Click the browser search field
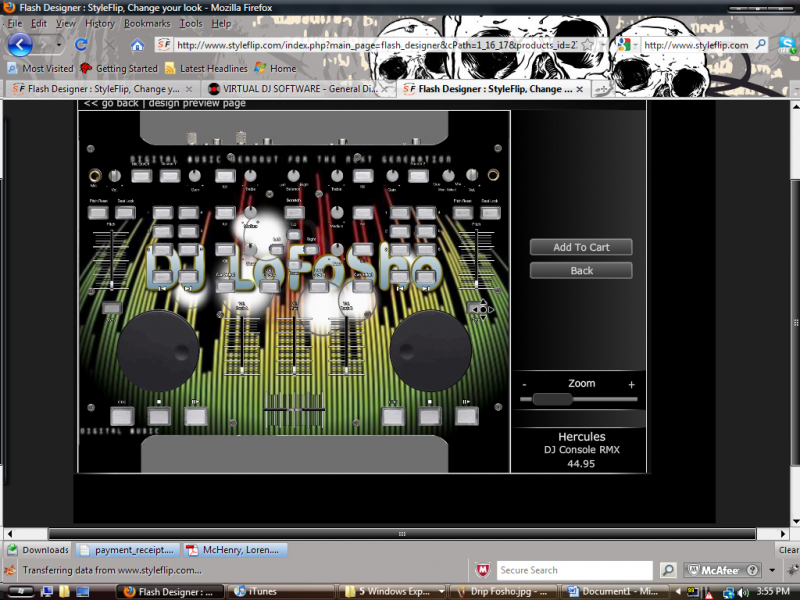800x600 pixels. click(696, 45)
